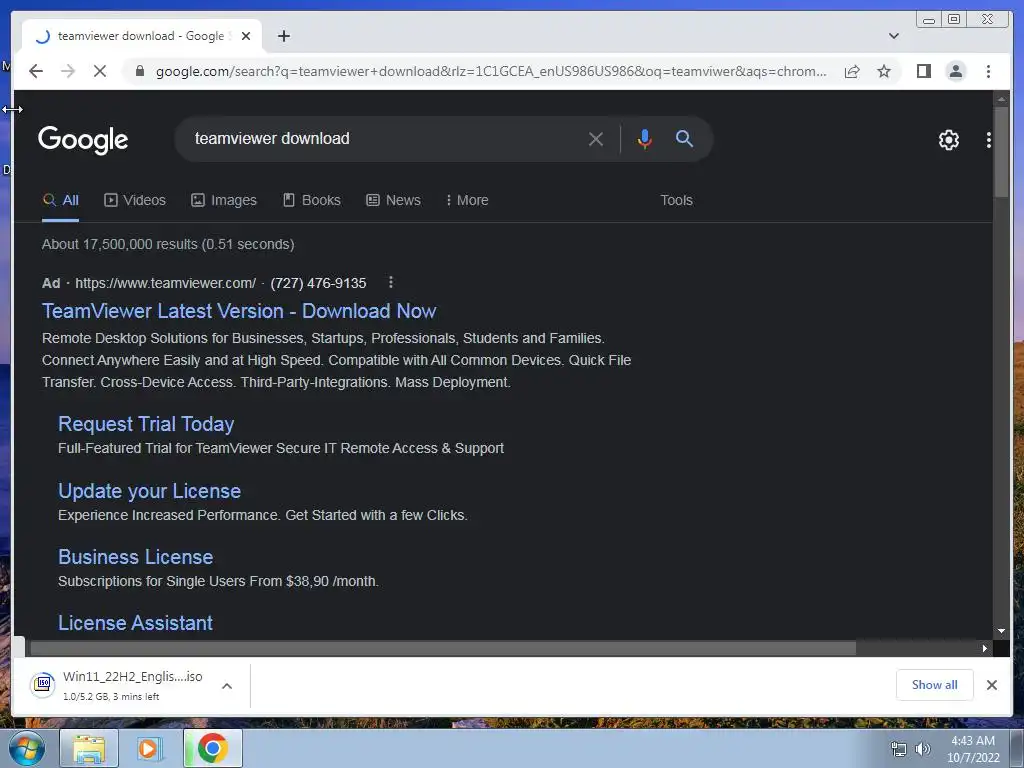Stop loading the page
1024x768 pixels.
pos(100,71)
